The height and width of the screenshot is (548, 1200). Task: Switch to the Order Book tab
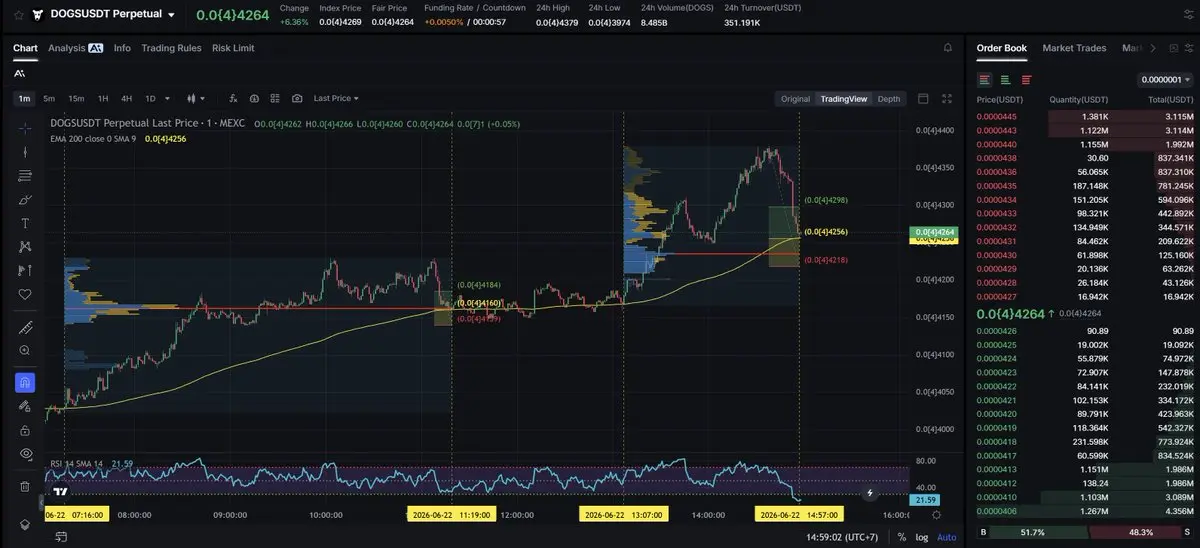[x=1001, y=48]
